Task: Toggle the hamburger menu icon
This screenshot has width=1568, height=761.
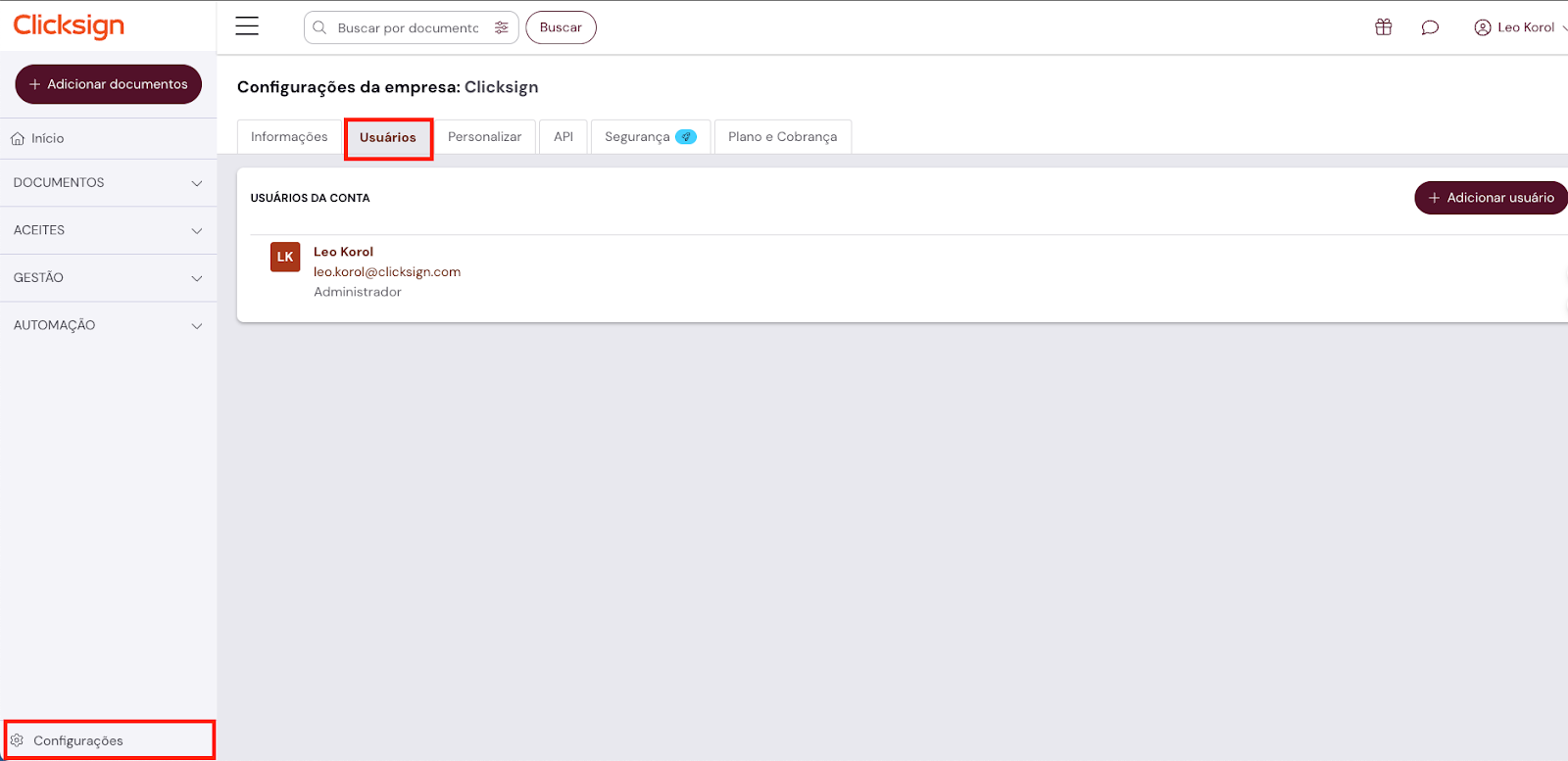Action: (247, 26)
